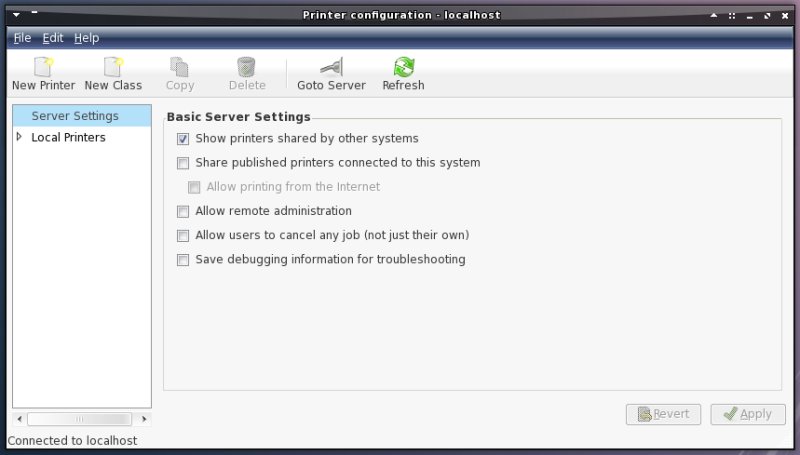Enable Save debugging information for troubleshooting
The height and width of the screenshot is (455, 800).
pyautogui.click(x=183, y=260)
